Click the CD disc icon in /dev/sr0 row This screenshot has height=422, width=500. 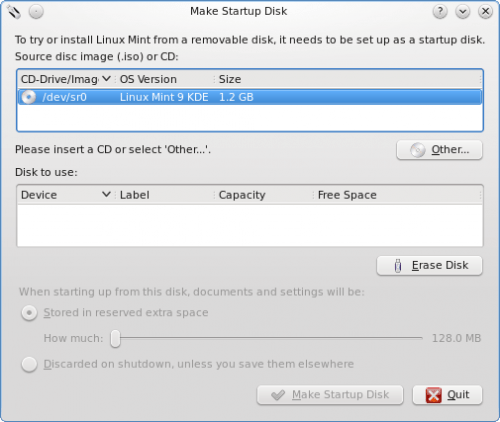coord(28,97)
